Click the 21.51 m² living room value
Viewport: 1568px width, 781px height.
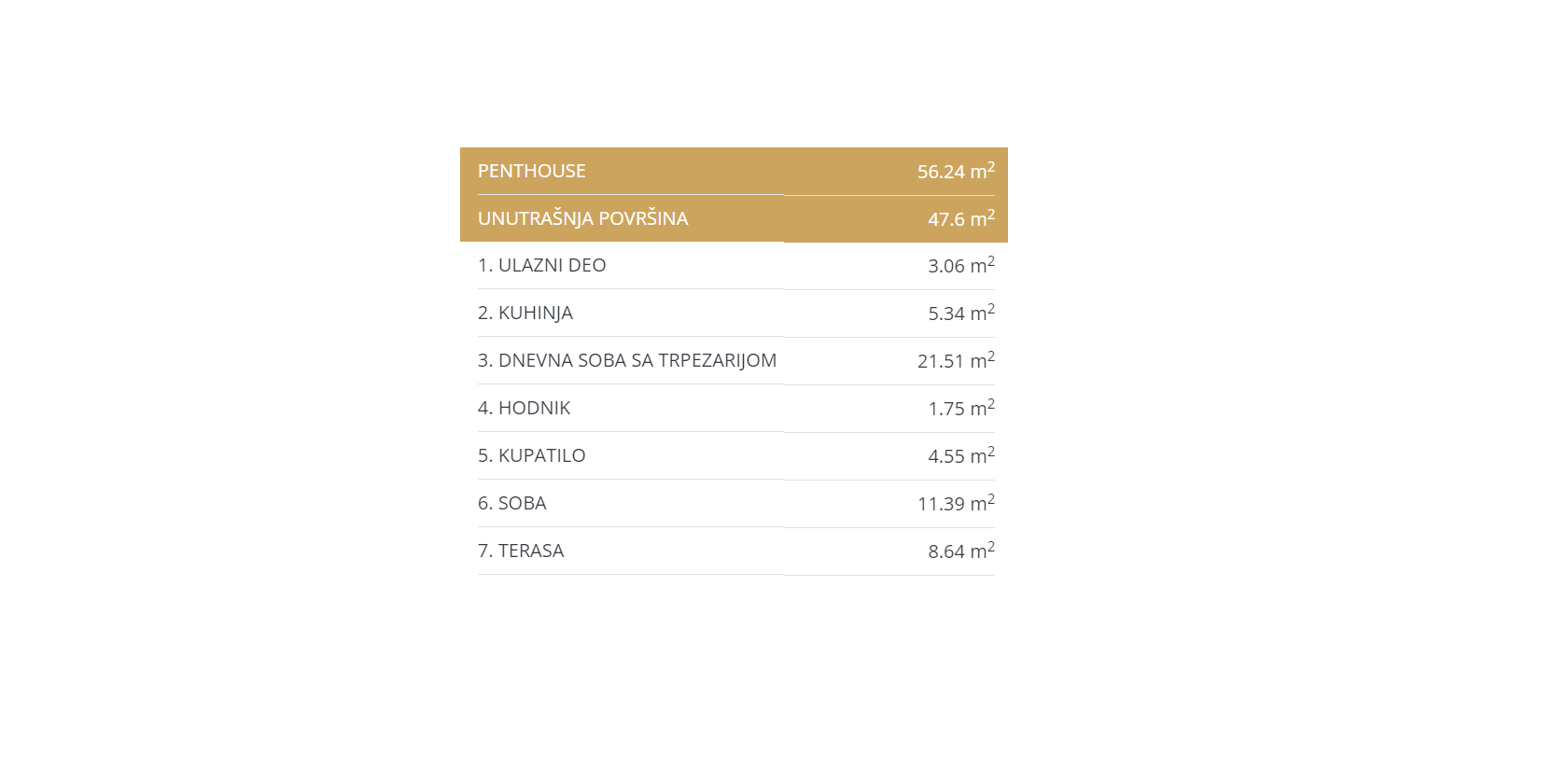click(x=954, y=361)
